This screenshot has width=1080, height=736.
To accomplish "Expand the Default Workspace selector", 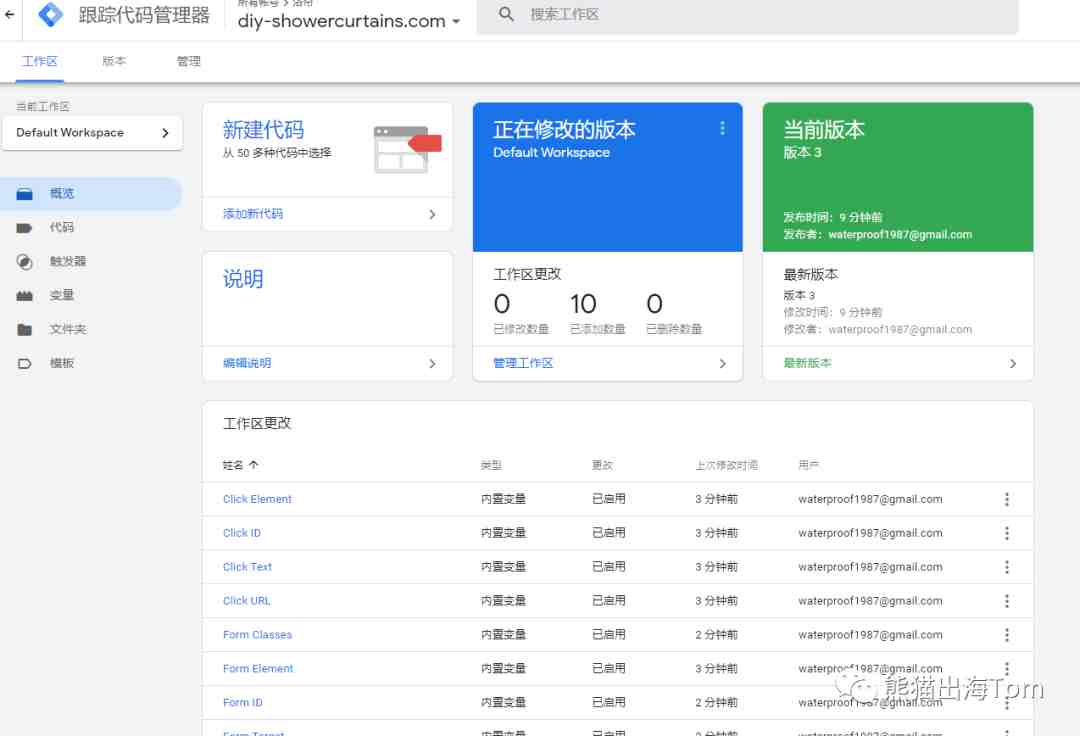I will (x=92, y=133).
